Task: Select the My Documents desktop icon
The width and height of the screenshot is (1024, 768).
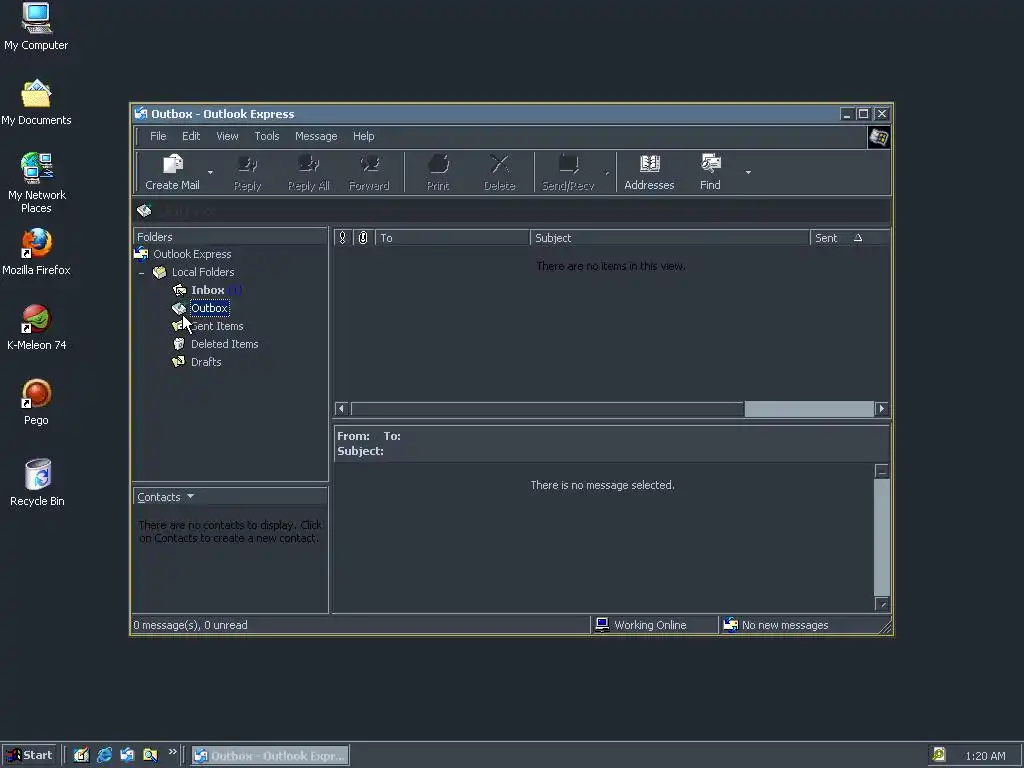Action: [x=36, y=102]
